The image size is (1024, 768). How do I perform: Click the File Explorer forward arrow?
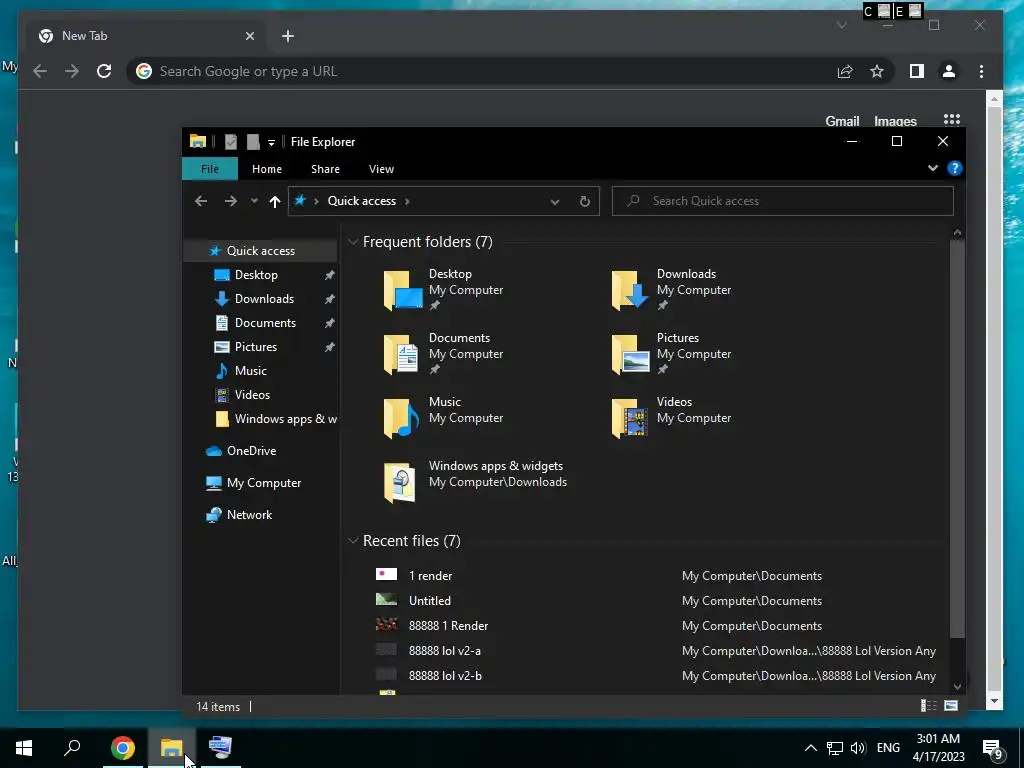coord(231,201)
